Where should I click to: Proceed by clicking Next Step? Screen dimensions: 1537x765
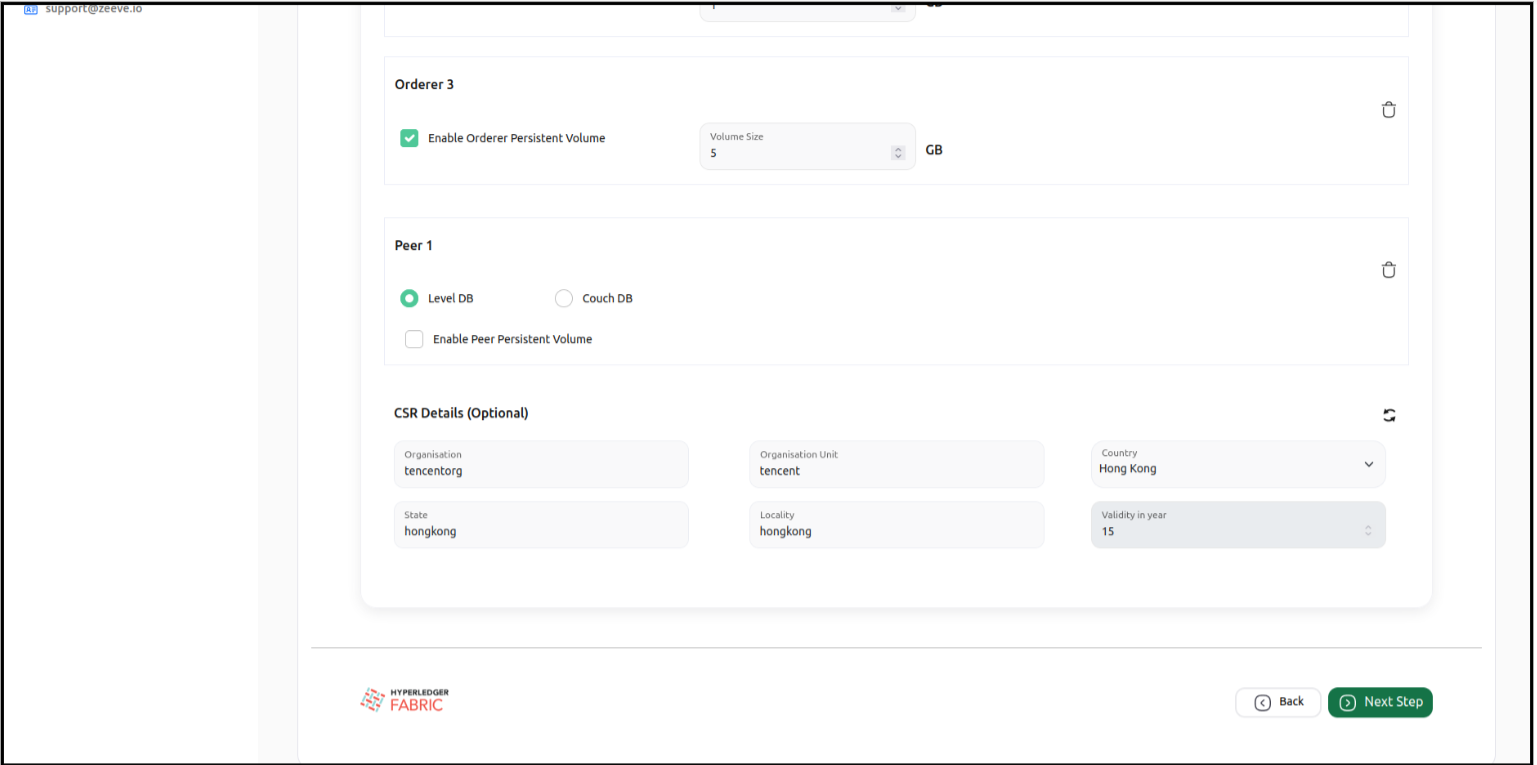point(1380,702)
